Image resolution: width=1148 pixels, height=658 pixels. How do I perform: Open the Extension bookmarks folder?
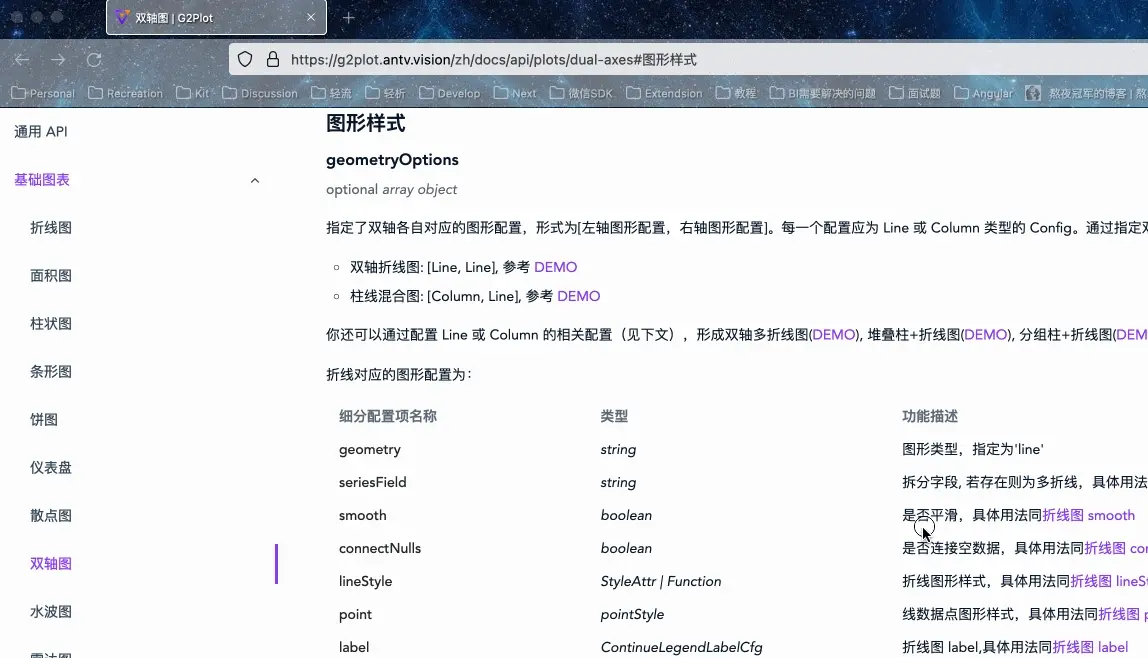click(x=664, y=93)
